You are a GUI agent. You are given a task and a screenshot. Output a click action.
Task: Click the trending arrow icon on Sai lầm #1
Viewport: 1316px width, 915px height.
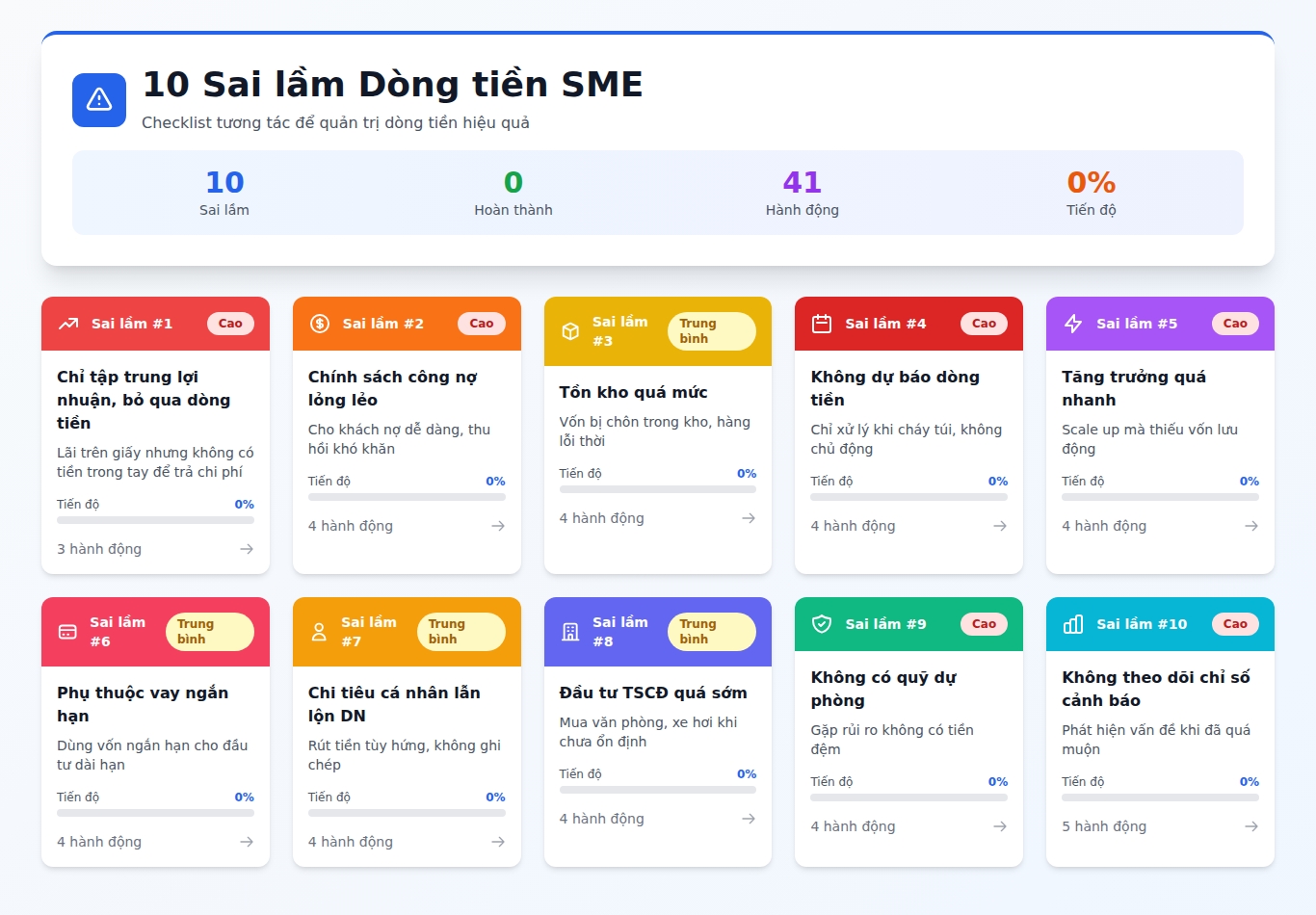point(68,324)
